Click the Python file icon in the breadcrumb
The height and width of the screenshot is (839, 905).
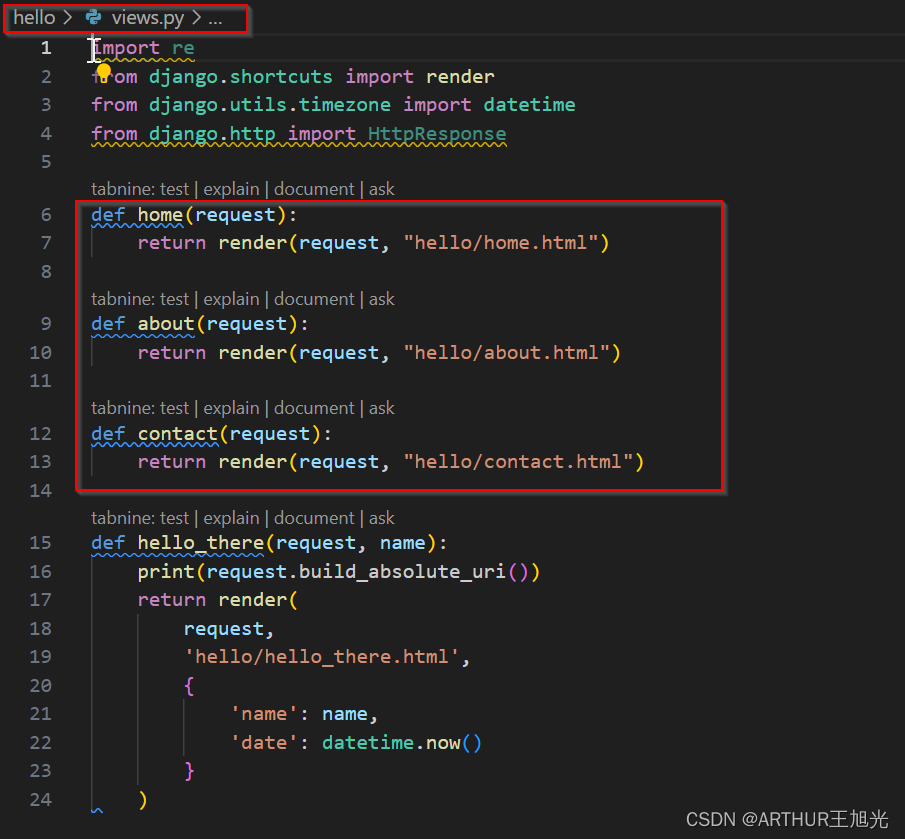click(94, 17)
